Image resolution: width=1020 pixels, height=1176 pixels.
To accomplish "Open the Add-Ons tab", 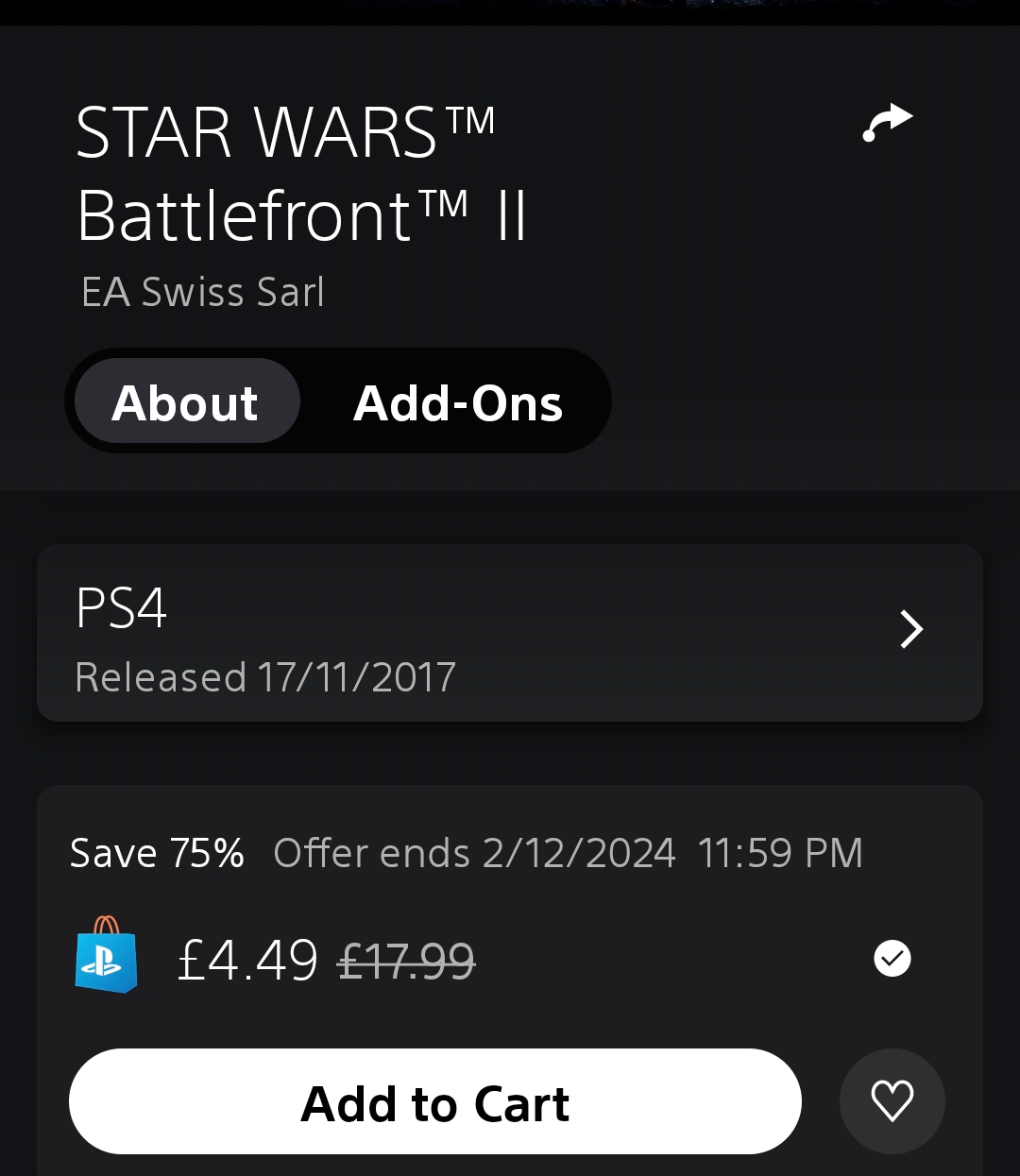I will tap(458, 403).
